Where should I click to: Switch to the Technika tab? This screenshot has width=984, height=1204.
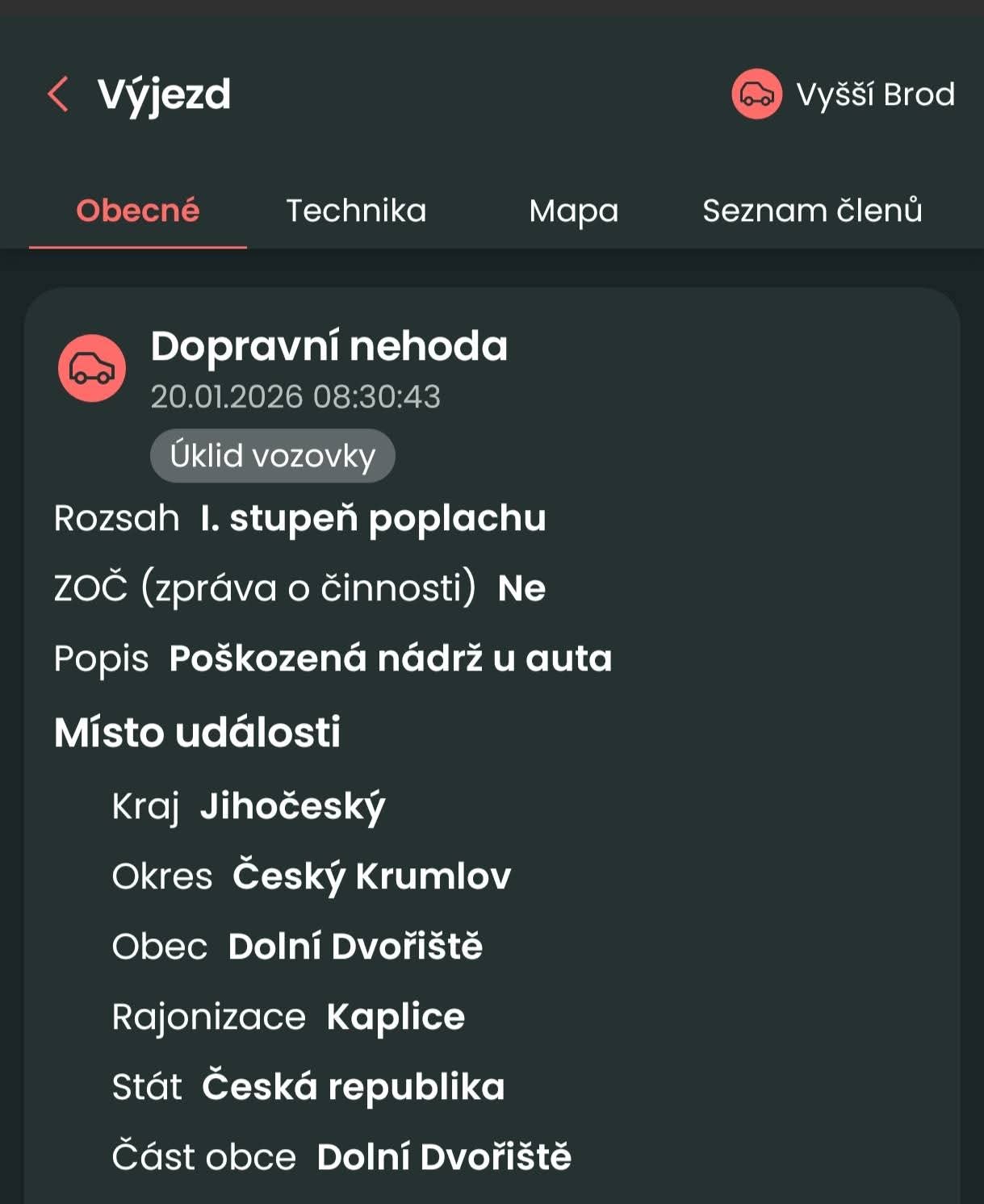[356, 211]
